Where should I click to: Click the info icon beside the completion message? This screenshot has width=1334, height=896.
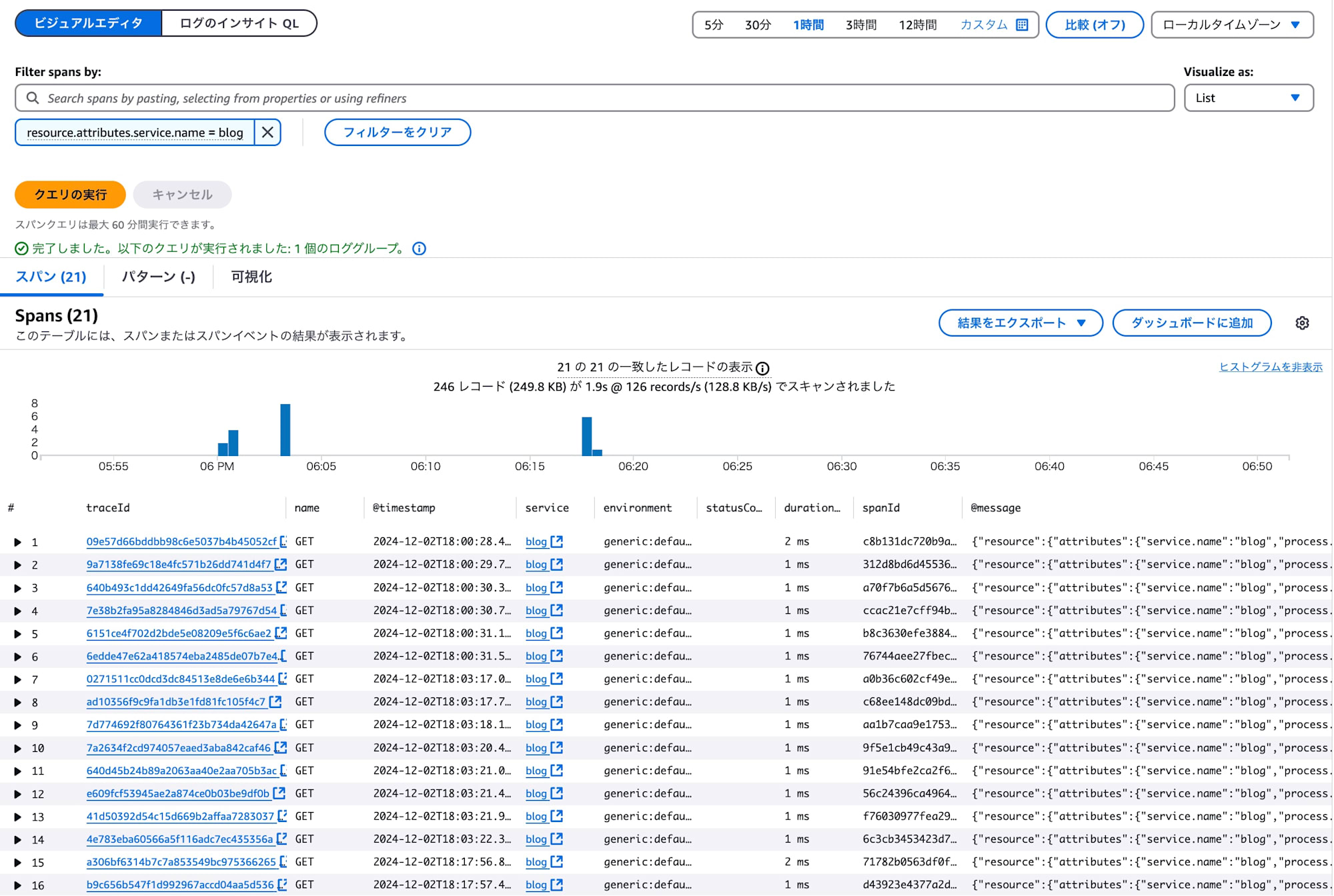[x=419, y=249]
